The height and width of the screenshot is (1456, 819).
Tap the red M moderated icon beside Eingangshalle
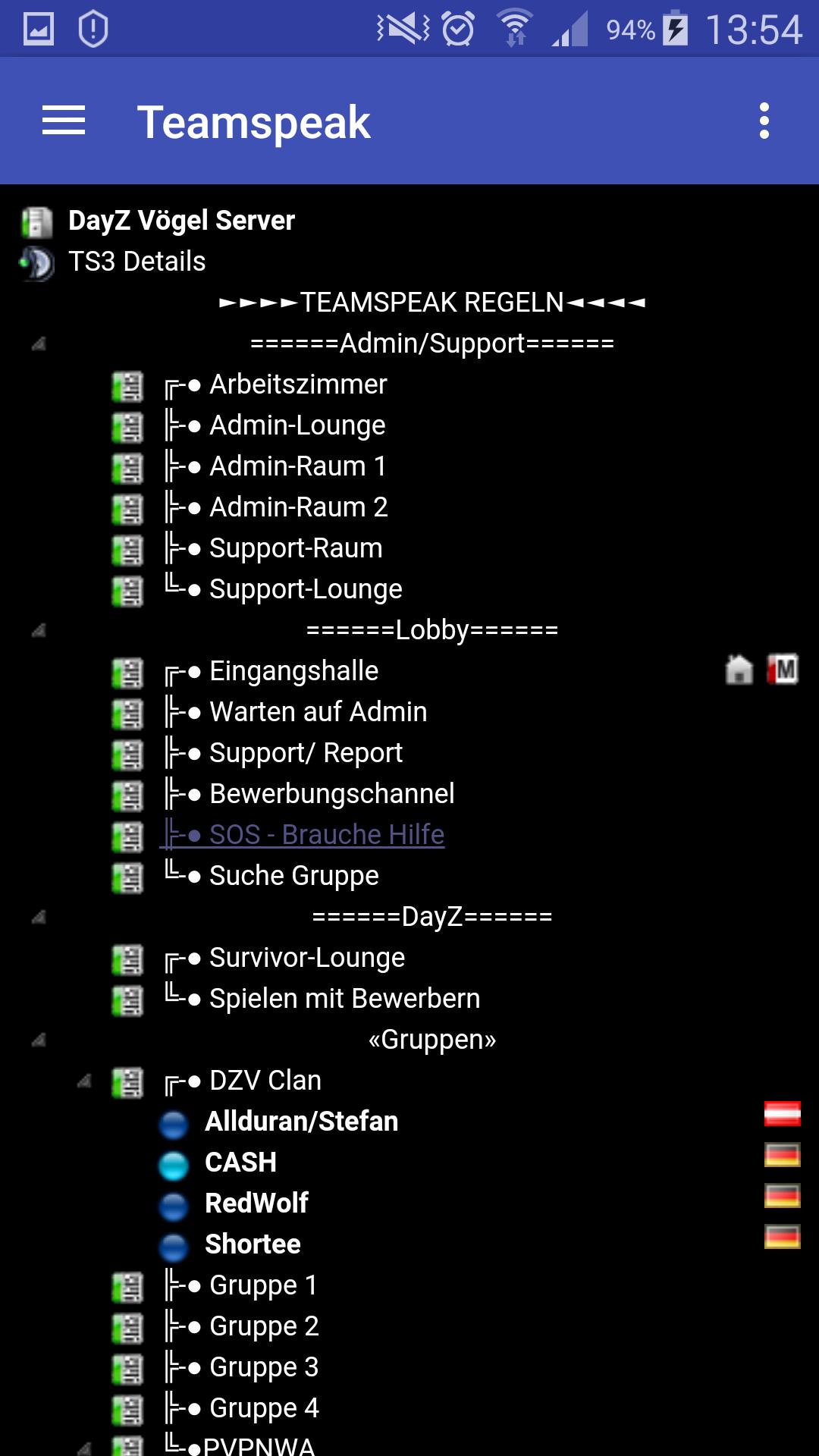point(783,670)
